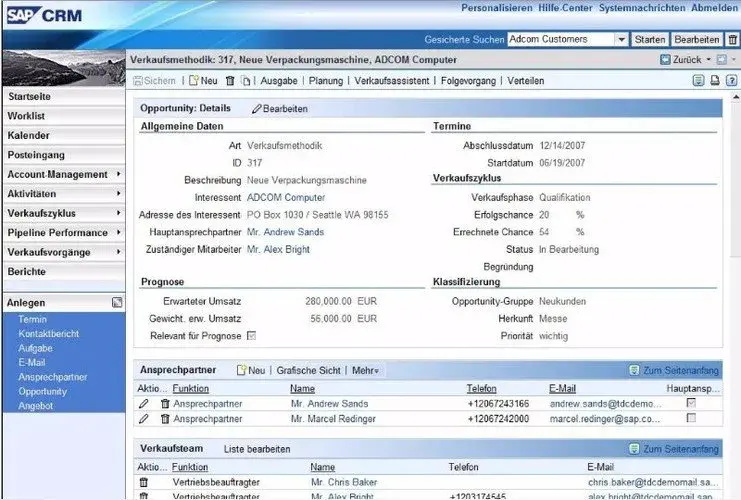Click the trash icon in opportunity toolbar

pyautogui.click(x=230, y=81)
